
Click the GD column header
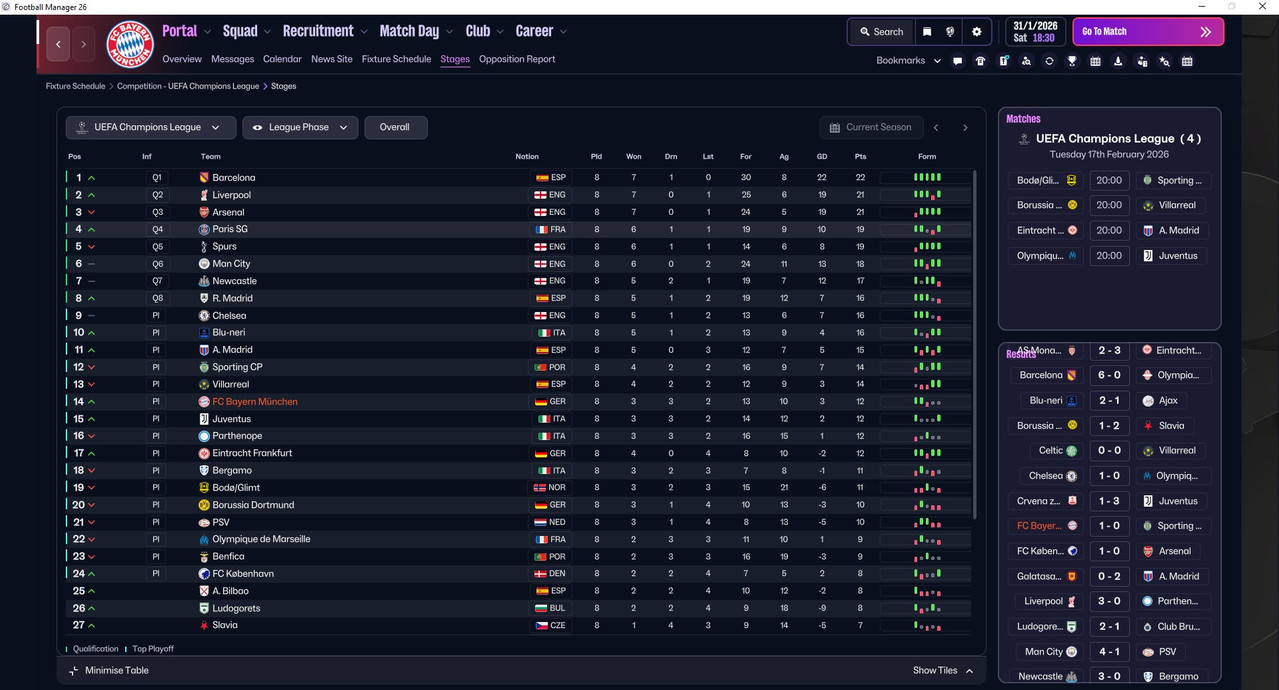coord(821,157)
